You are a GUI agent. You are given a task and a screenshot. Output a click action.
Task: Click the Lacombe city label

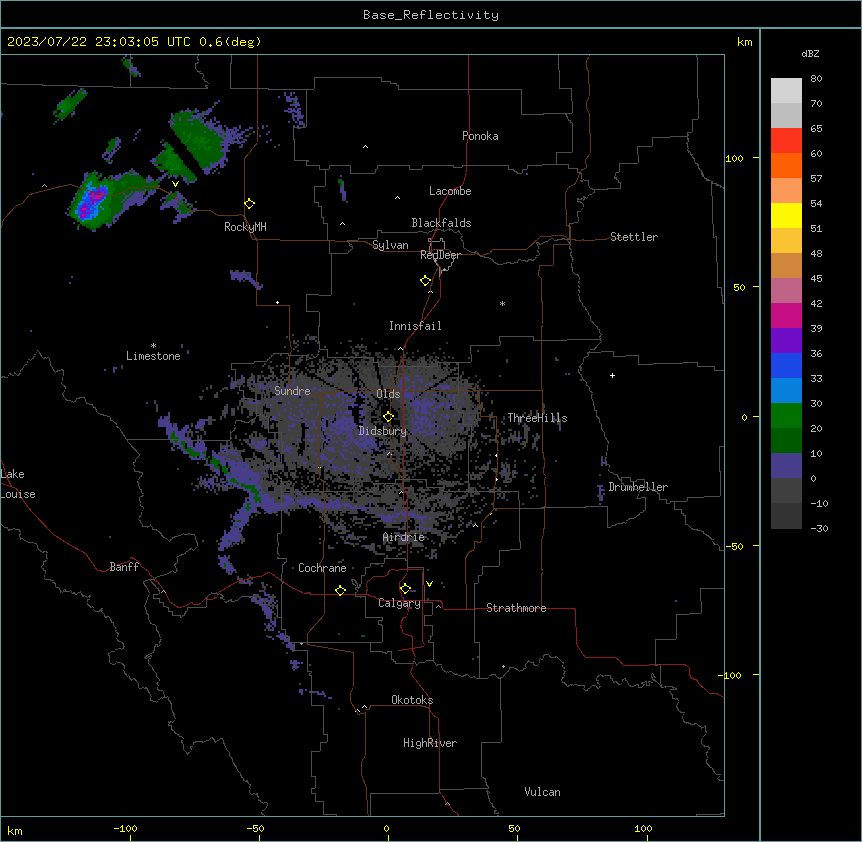coord(450,191)
